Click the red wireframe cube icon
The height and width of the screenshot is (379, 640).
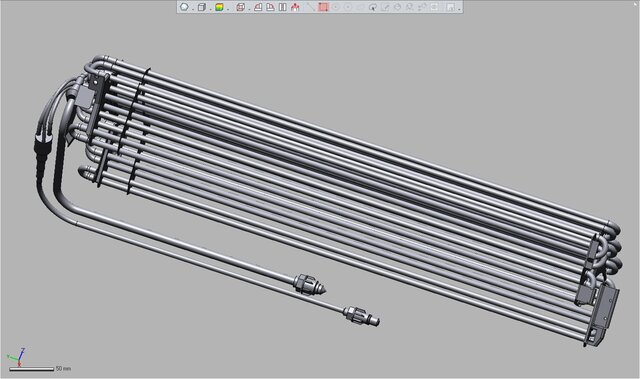240,7
